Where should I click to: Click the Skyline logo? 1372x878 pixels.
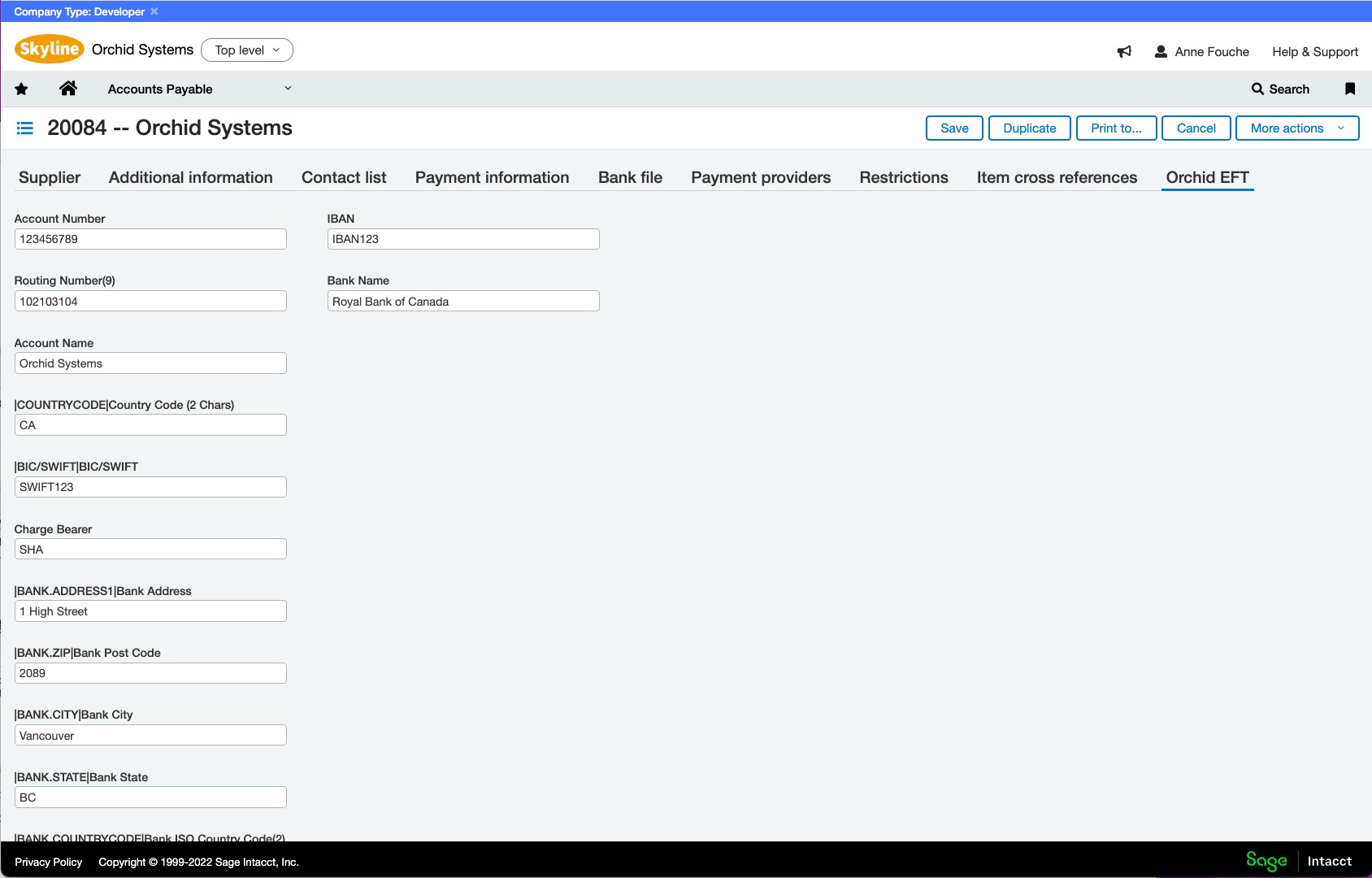50,49
